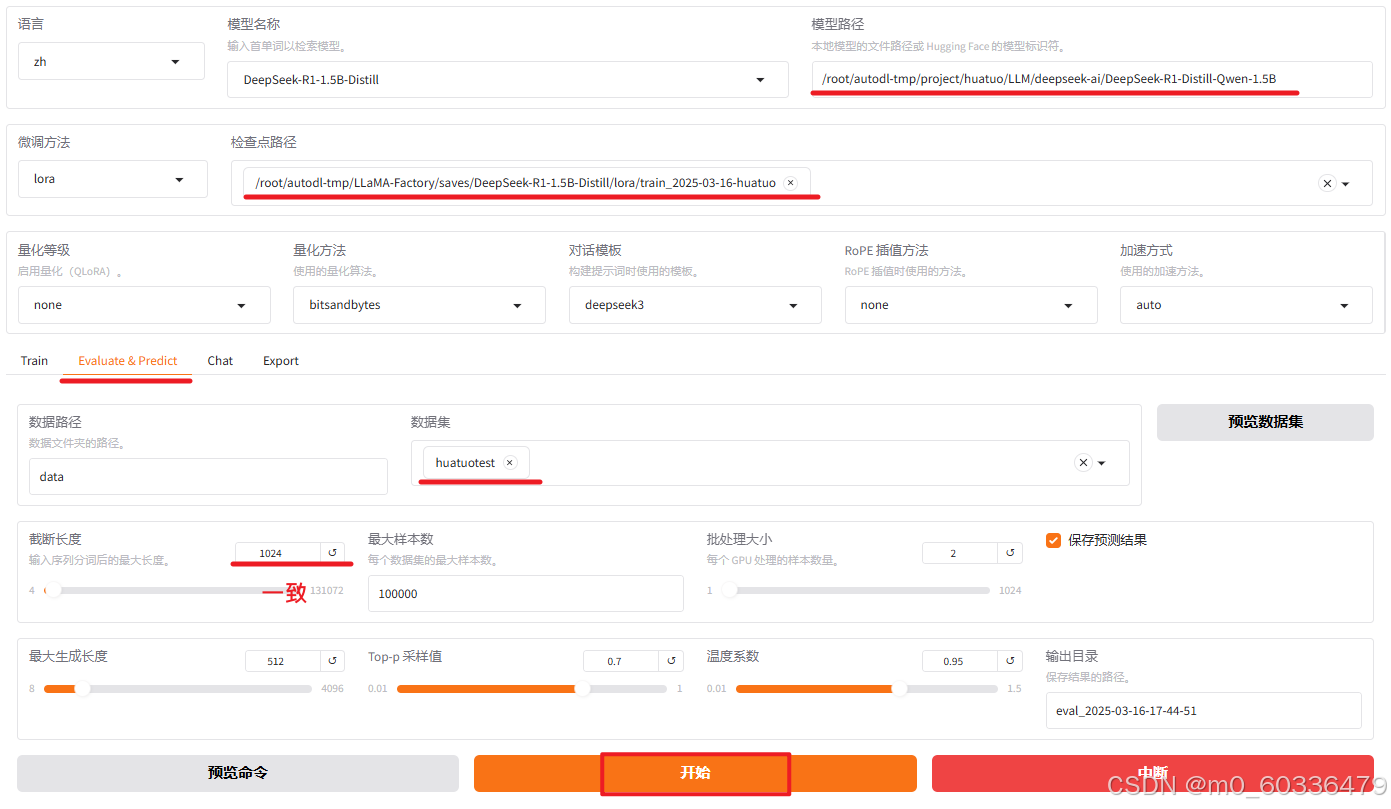Click the 输出目录 input field
This screenshot has height=809, width=1391.
click(1203, 711)
